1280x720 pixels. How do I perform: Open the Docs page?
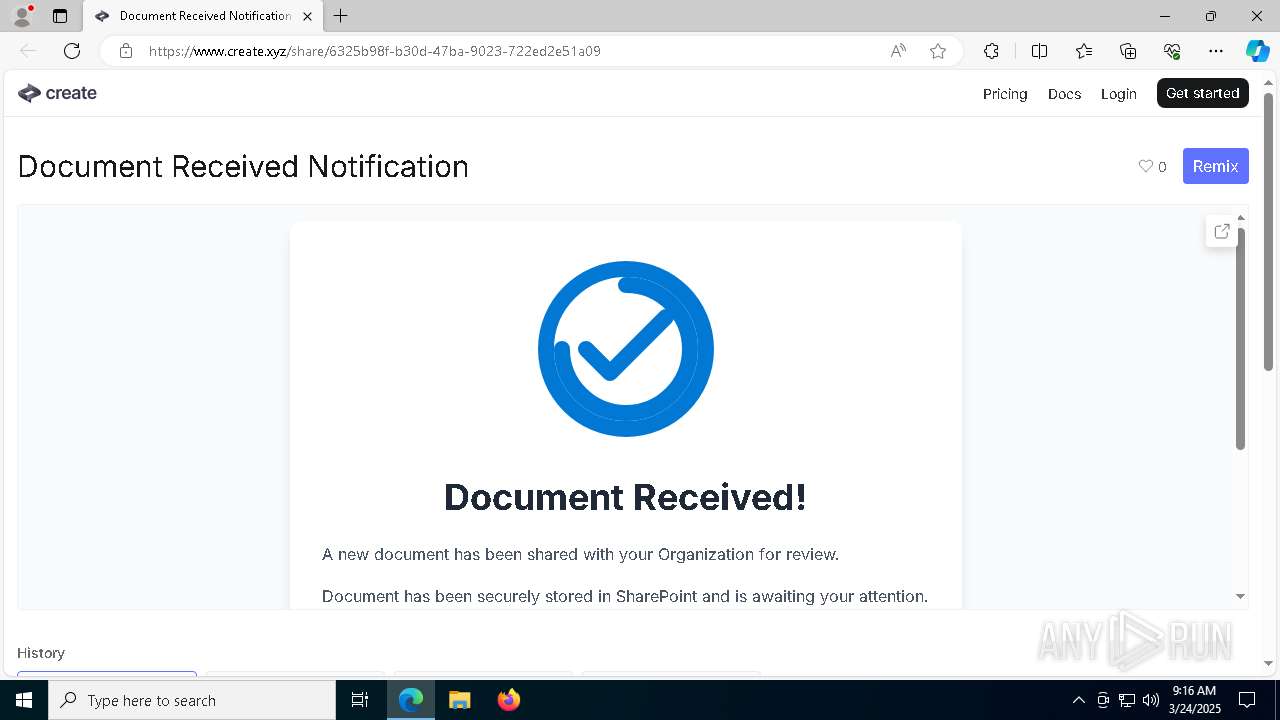coord(1064,93)
